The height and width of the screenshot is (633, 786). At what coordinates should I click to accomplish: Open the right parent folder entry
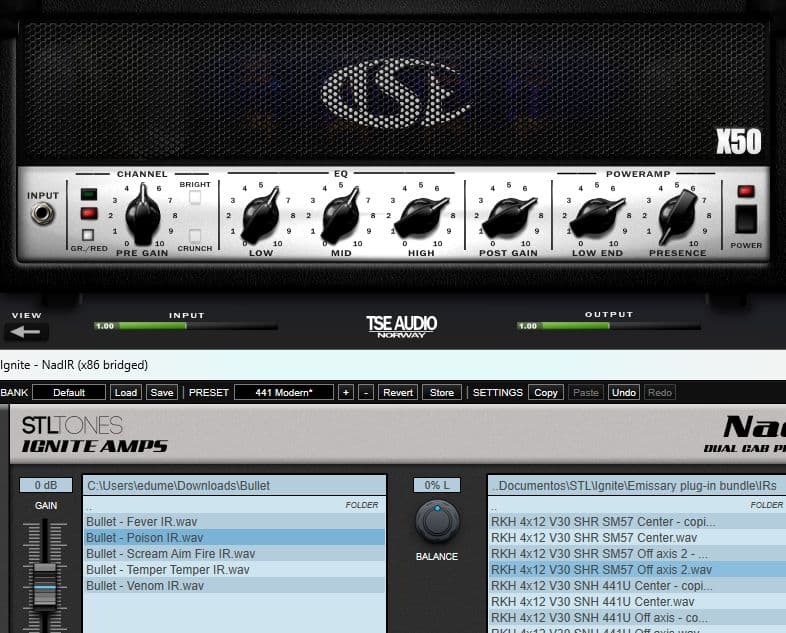[x=637, y=505]
